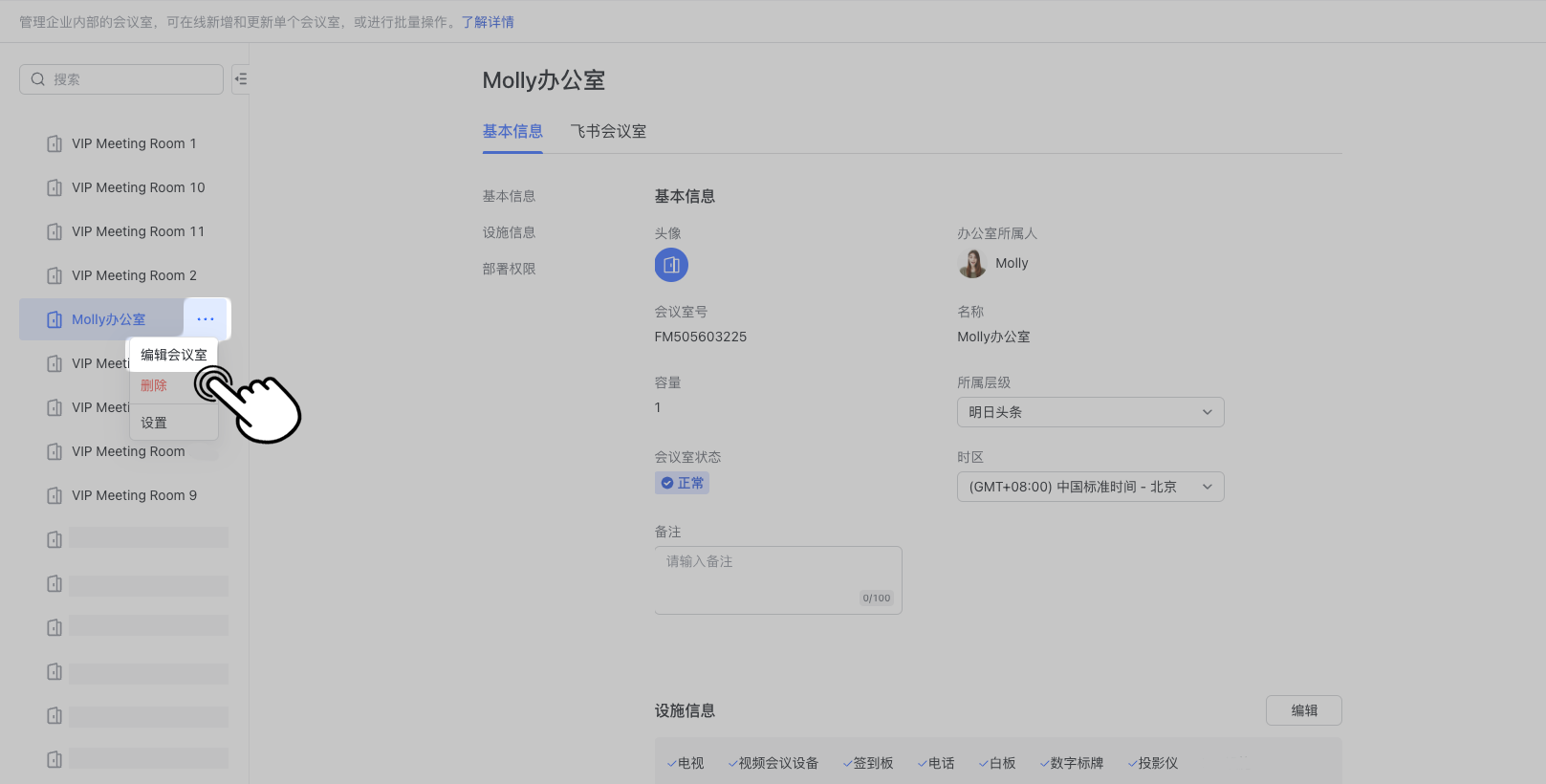This screenshot has width=1546, height=784.
Task: Click the VIP Meeting Room 1 room icon
Action: (54, 143)
